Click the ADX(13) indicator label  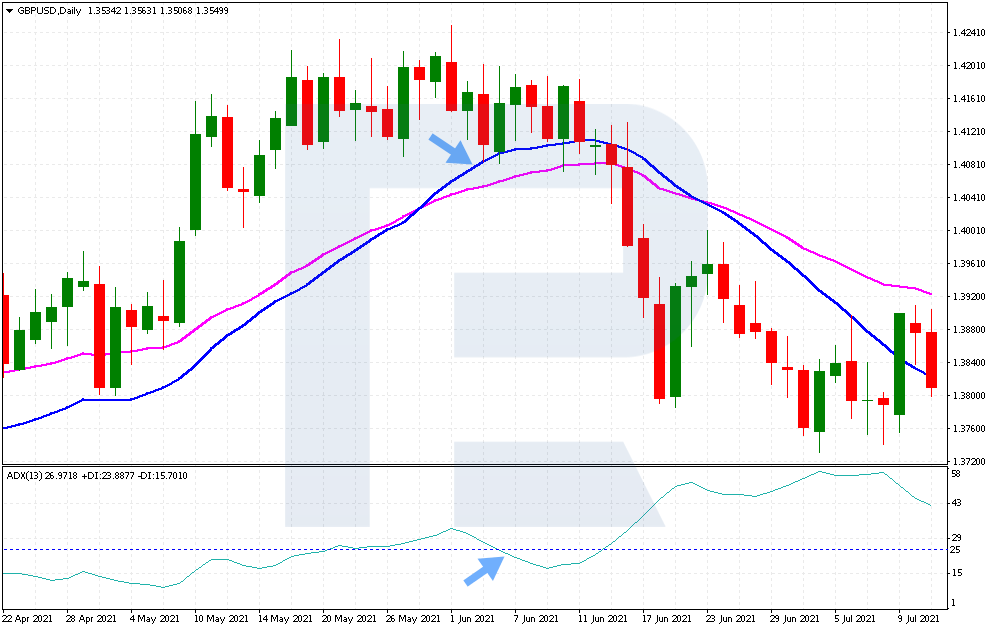[x=28, y=475]
